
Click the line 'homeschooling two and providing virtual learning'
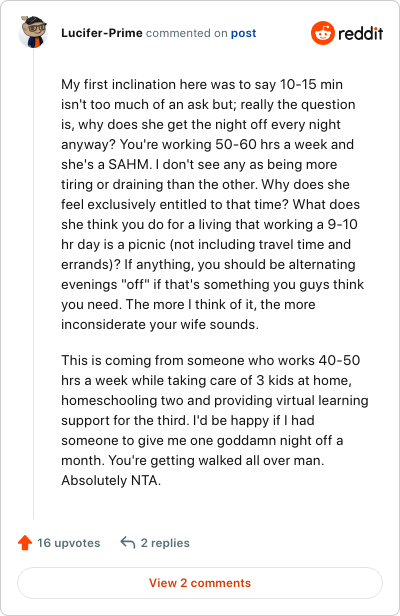[x=215, y=400]
